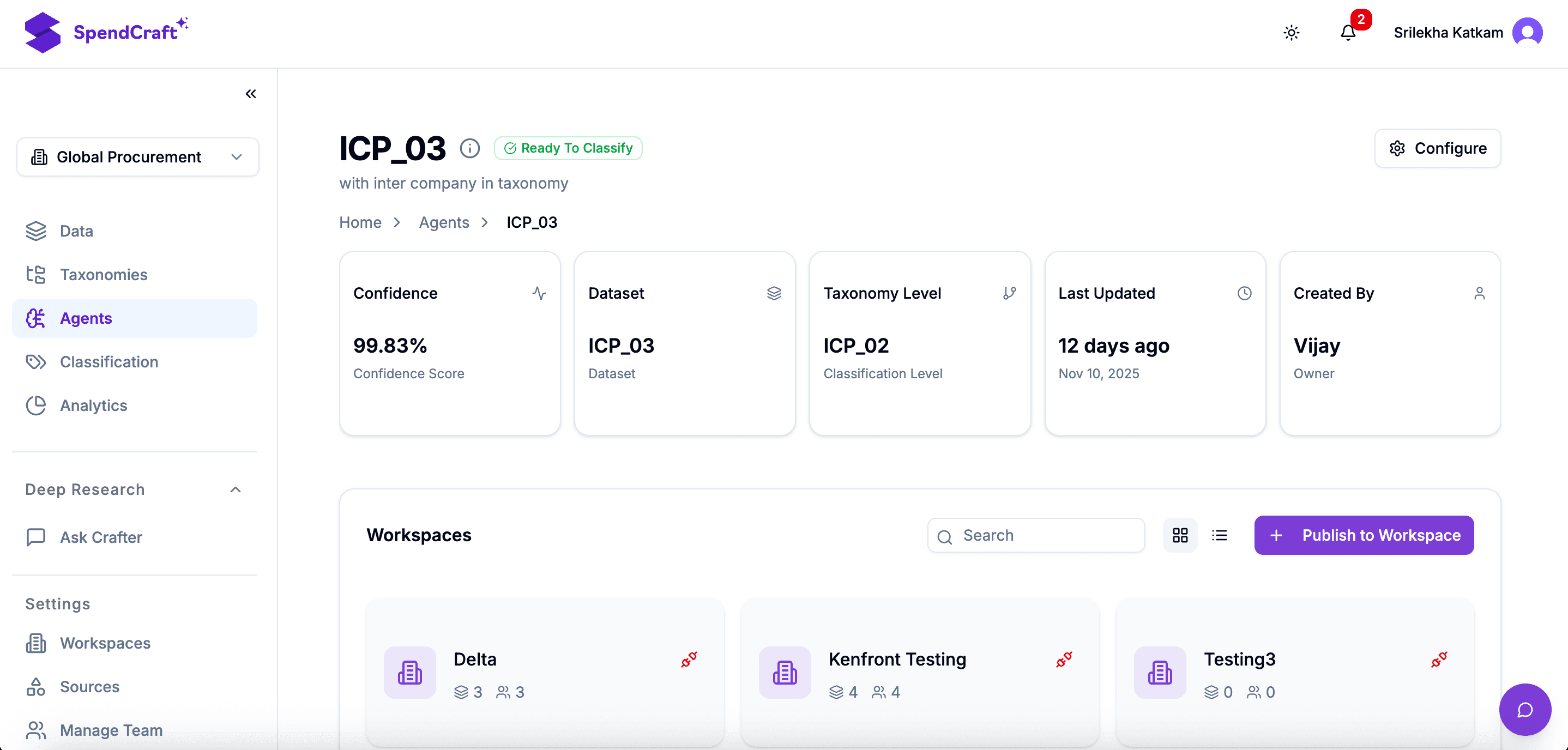Open the Sources settings
This screenshot has height=750, width=1568.
[89, 687]
